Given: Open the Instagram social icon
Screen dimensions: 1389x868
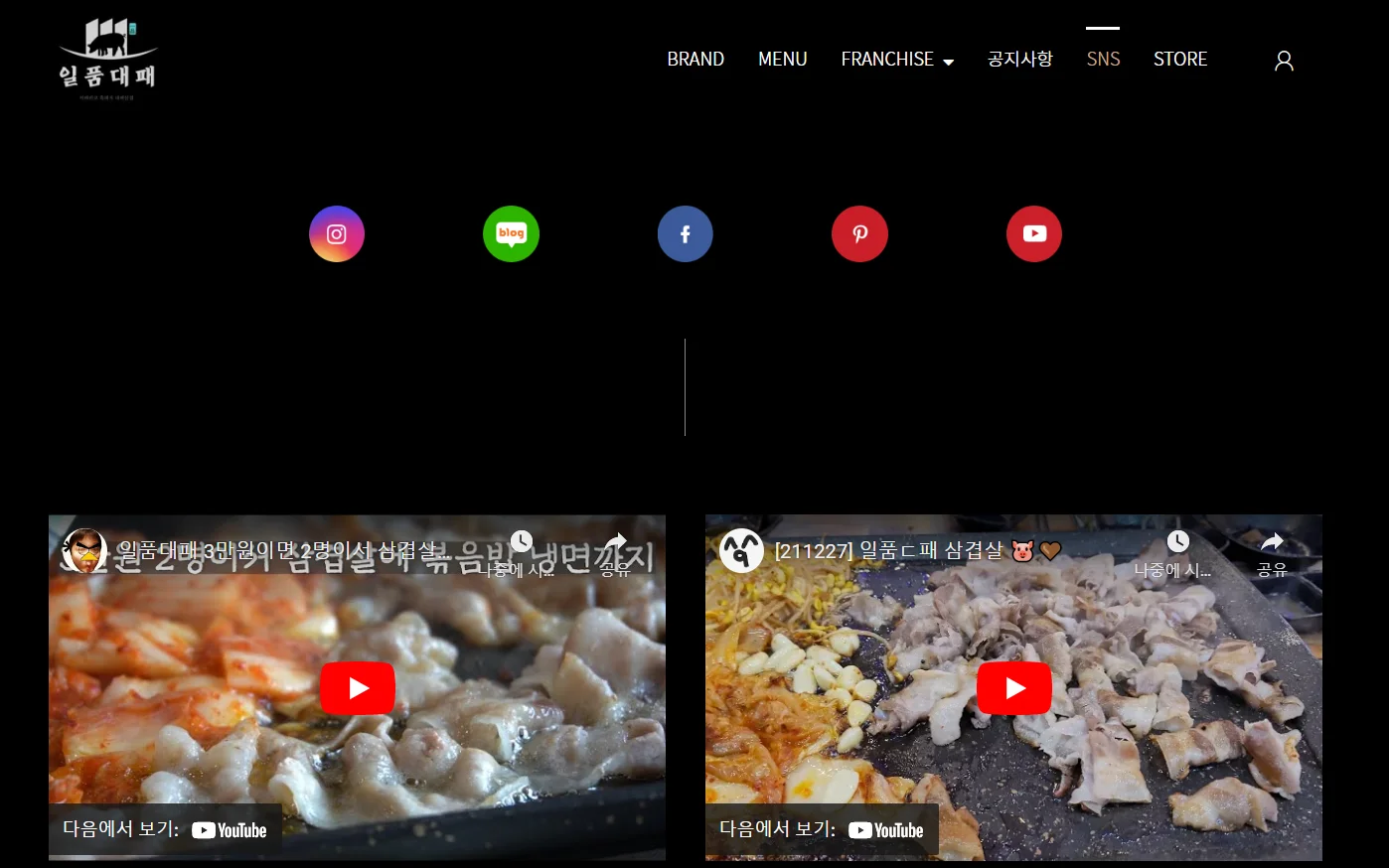Looking at the screenshot, I should (x=337, y=234).
